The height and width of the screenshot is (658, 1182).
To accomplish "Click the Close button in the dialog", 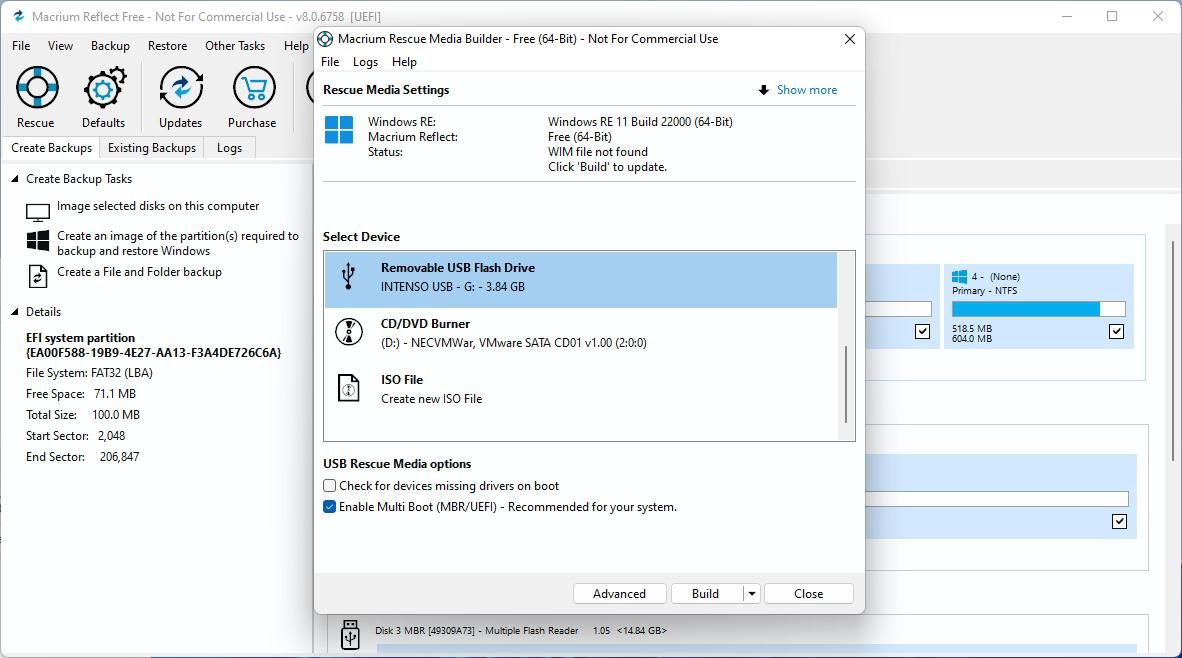I will click(x=809, y=594).
